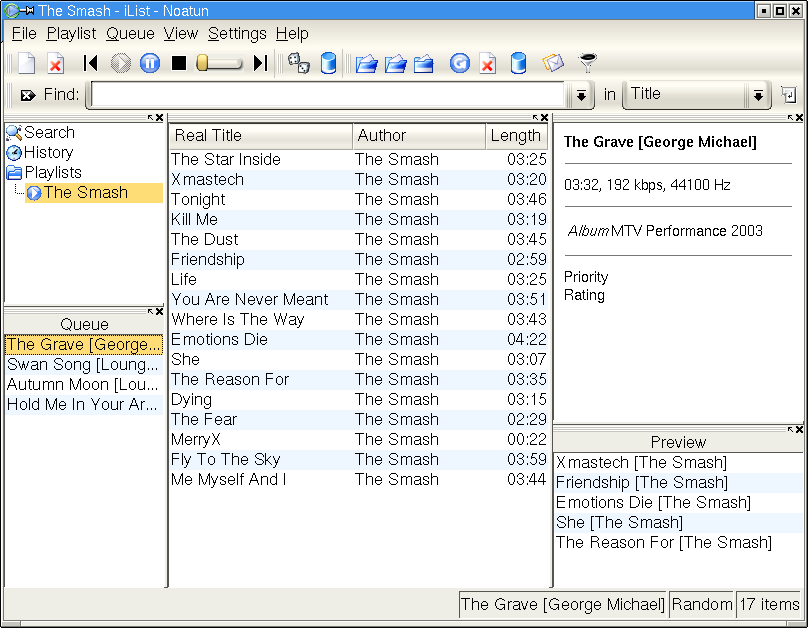Focus the Find text input field

pos(328,95)
